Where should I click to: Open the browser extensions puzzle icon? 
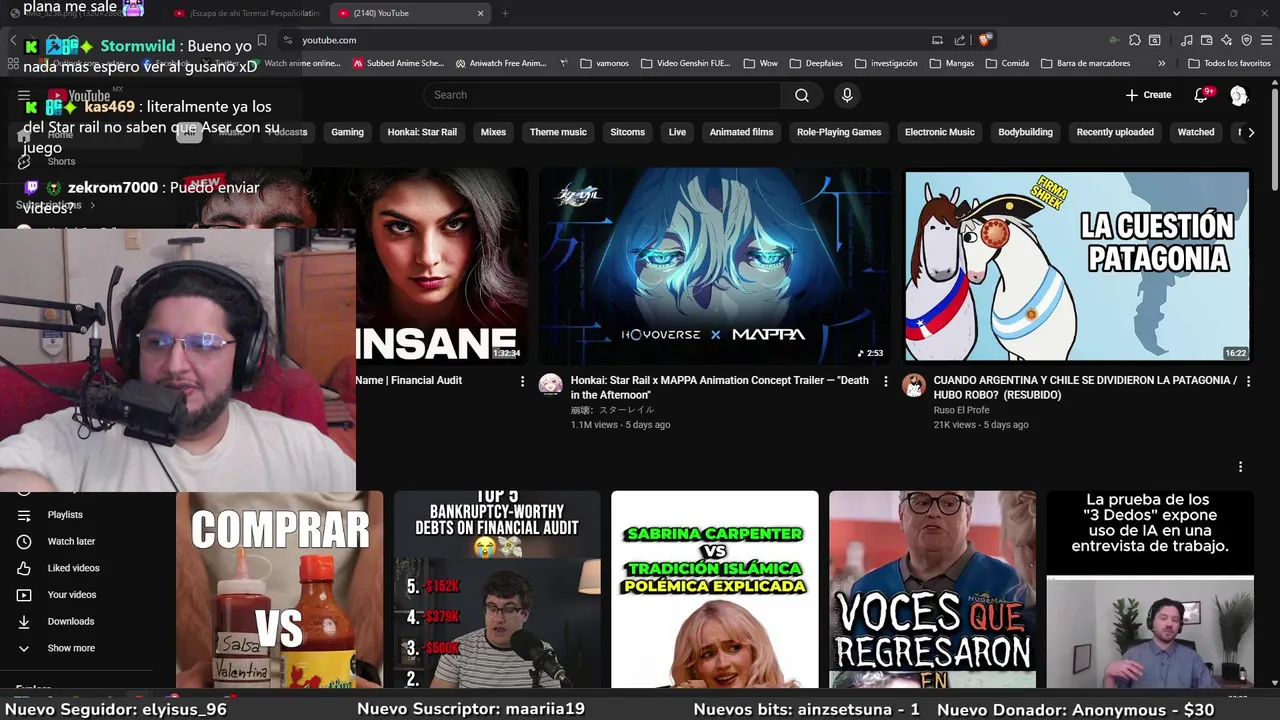click(x=1135, y=40)
